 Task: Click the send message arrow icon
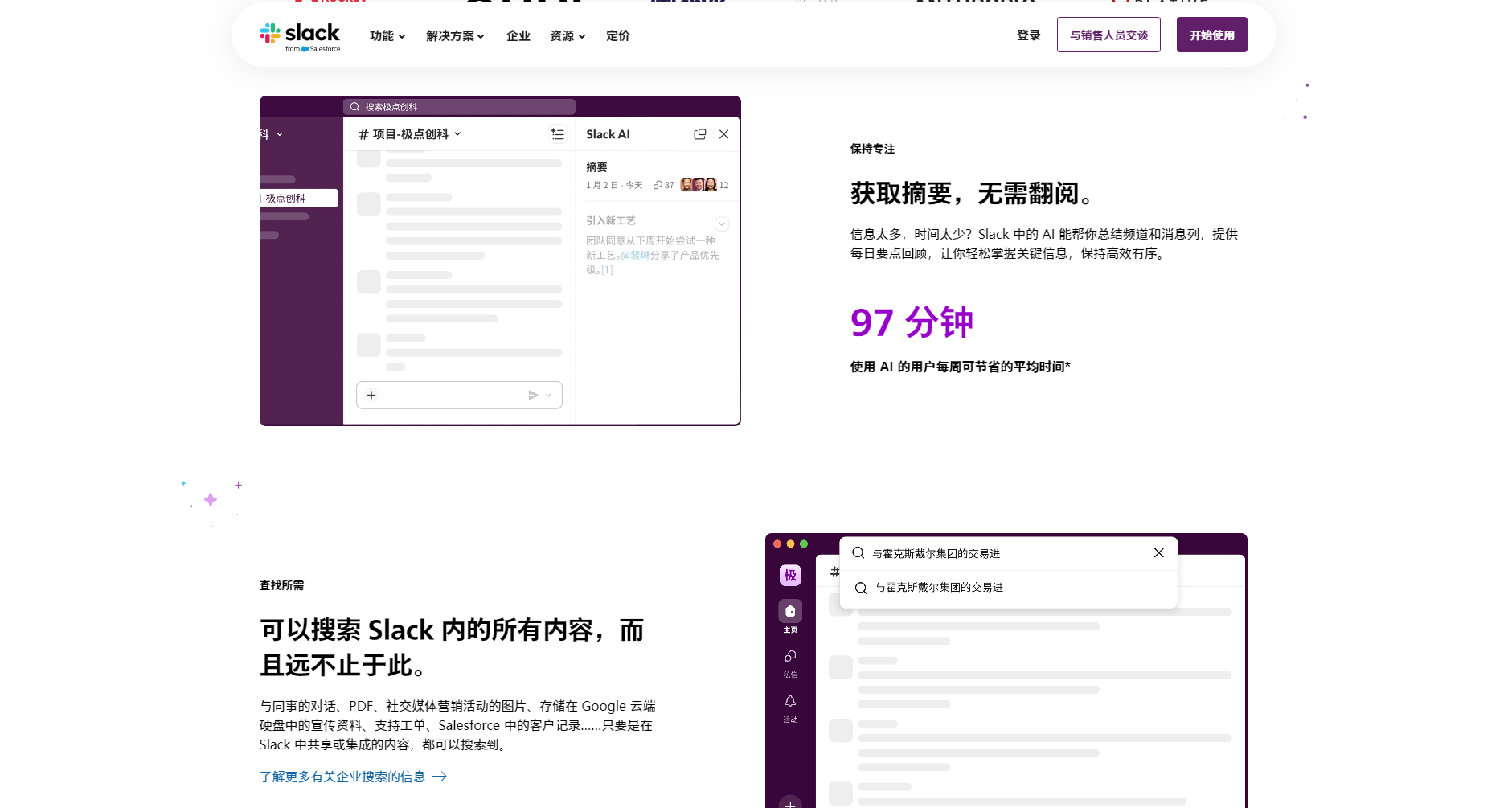click(x=532, y=395)
